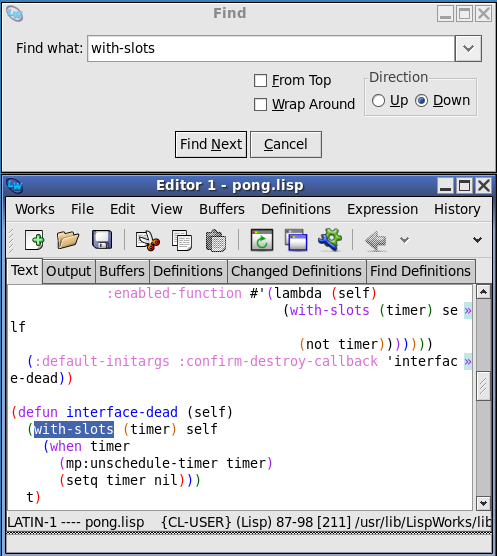497x556 pixels.
Task: Select the Up direction radio button
Action: pos(378,101)
